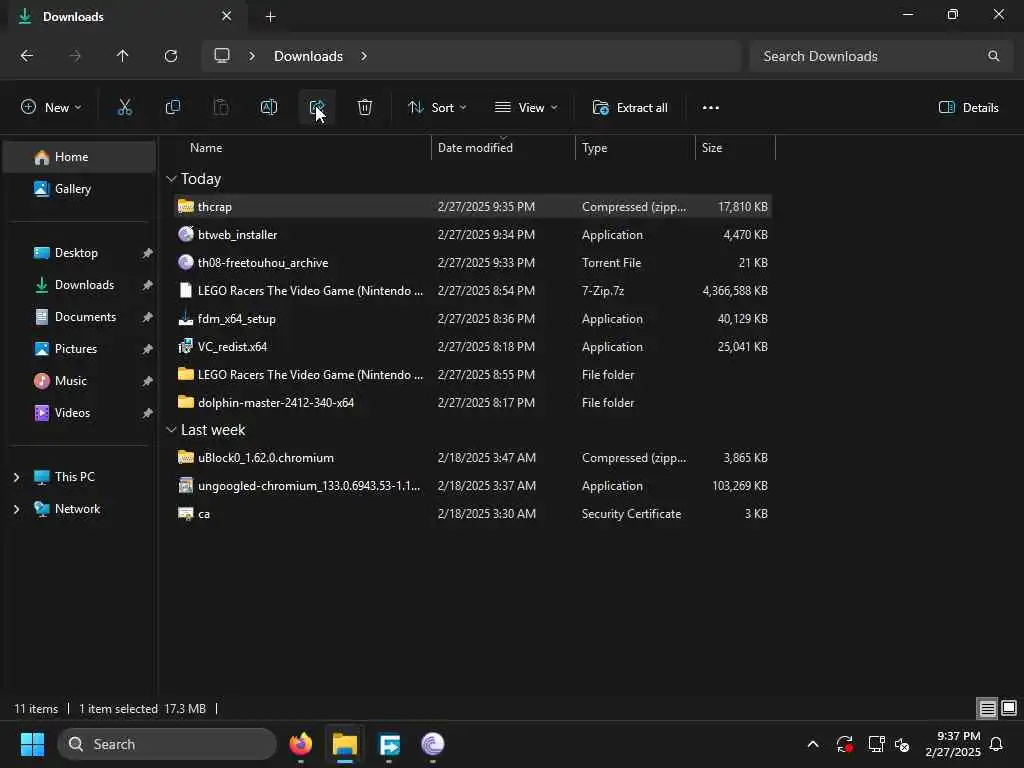Click the PC icon in address bar
Image resolution: width=1024 pixels, height=768 pixels.
pyautogui.click(x=222, y=56)
